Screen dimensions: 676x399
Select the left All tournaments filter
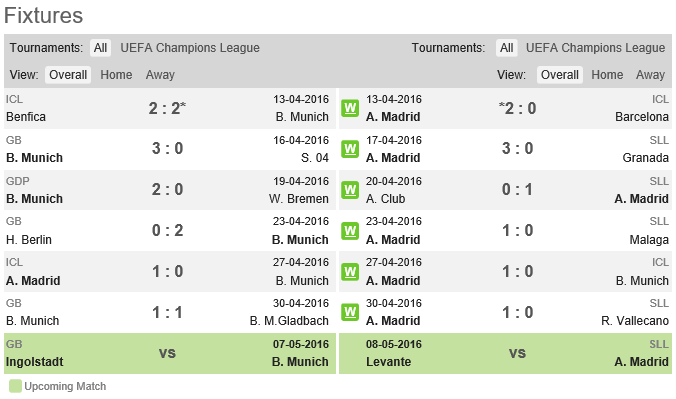pos(100,48)
